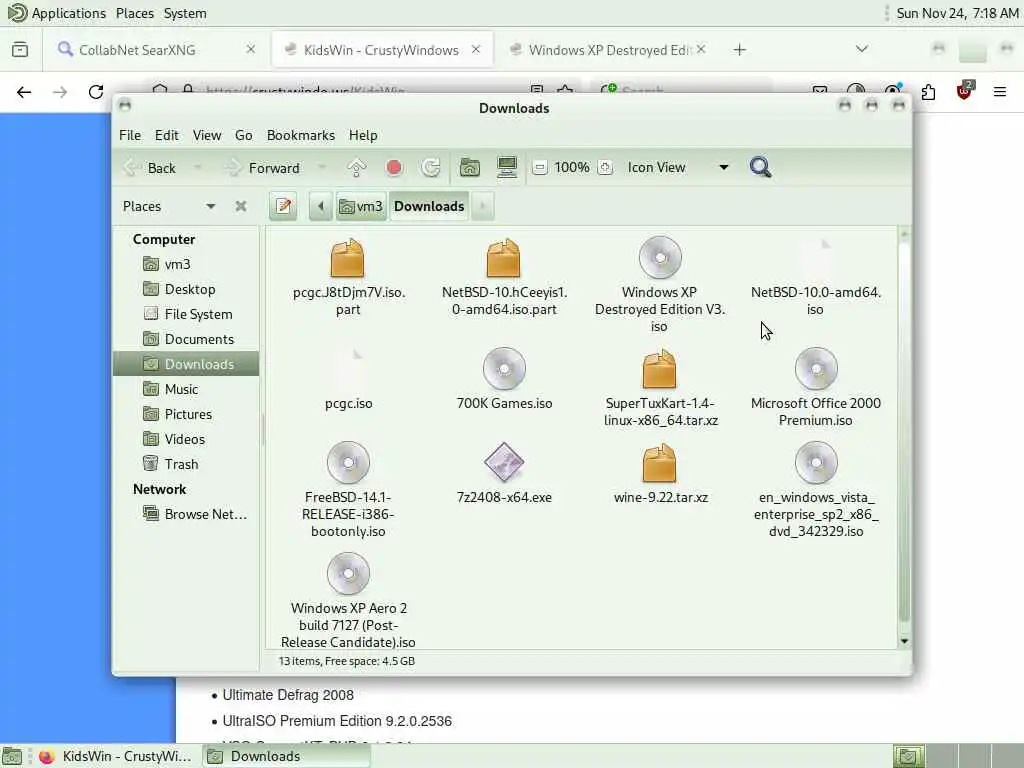Viewport: 1024px width, 768px height.
Task: Click the file view vertical scrollbar
Action: 904,431
